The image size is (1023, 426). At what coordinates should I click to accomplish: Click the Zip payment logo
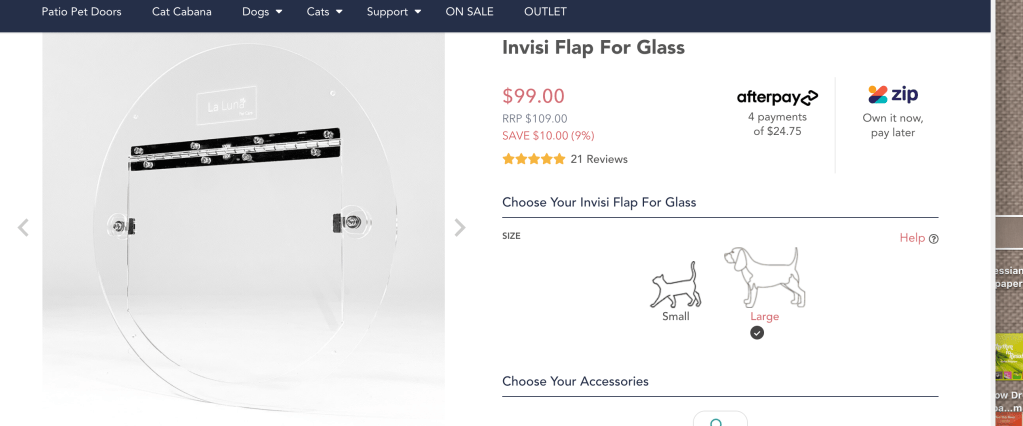click(893, 95)
